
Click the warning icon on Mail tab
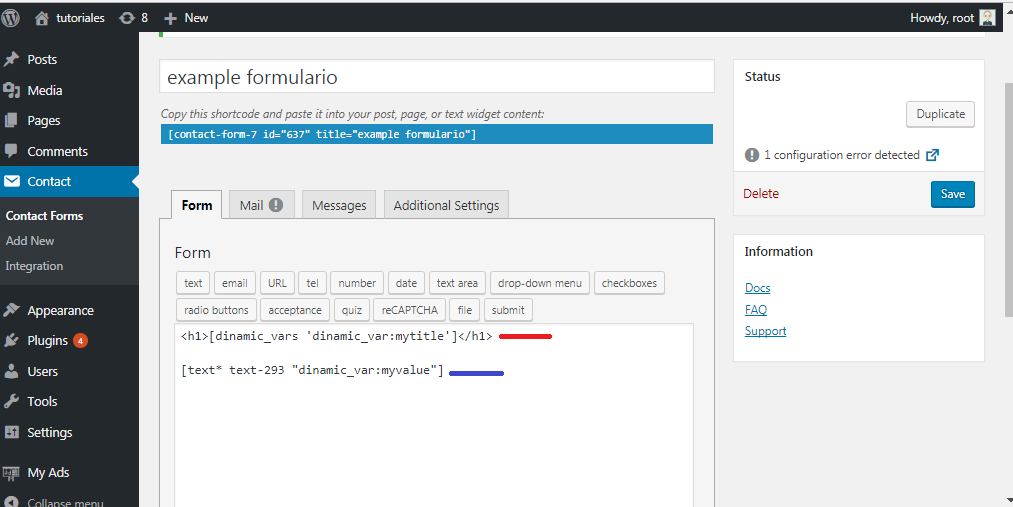tap(276, 205)
